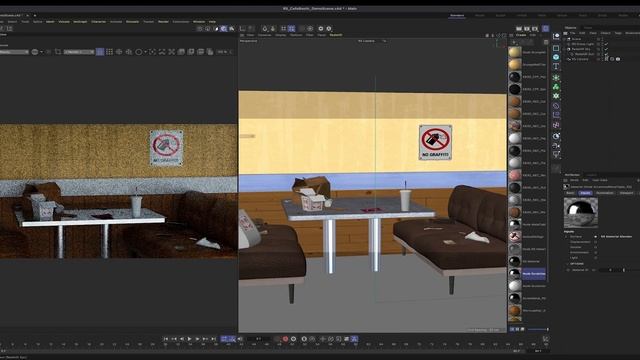Viewport: 640px width, 360px height.
Task: Go to start of timeline
Action: pyautogui.click(x=165, y=339)
